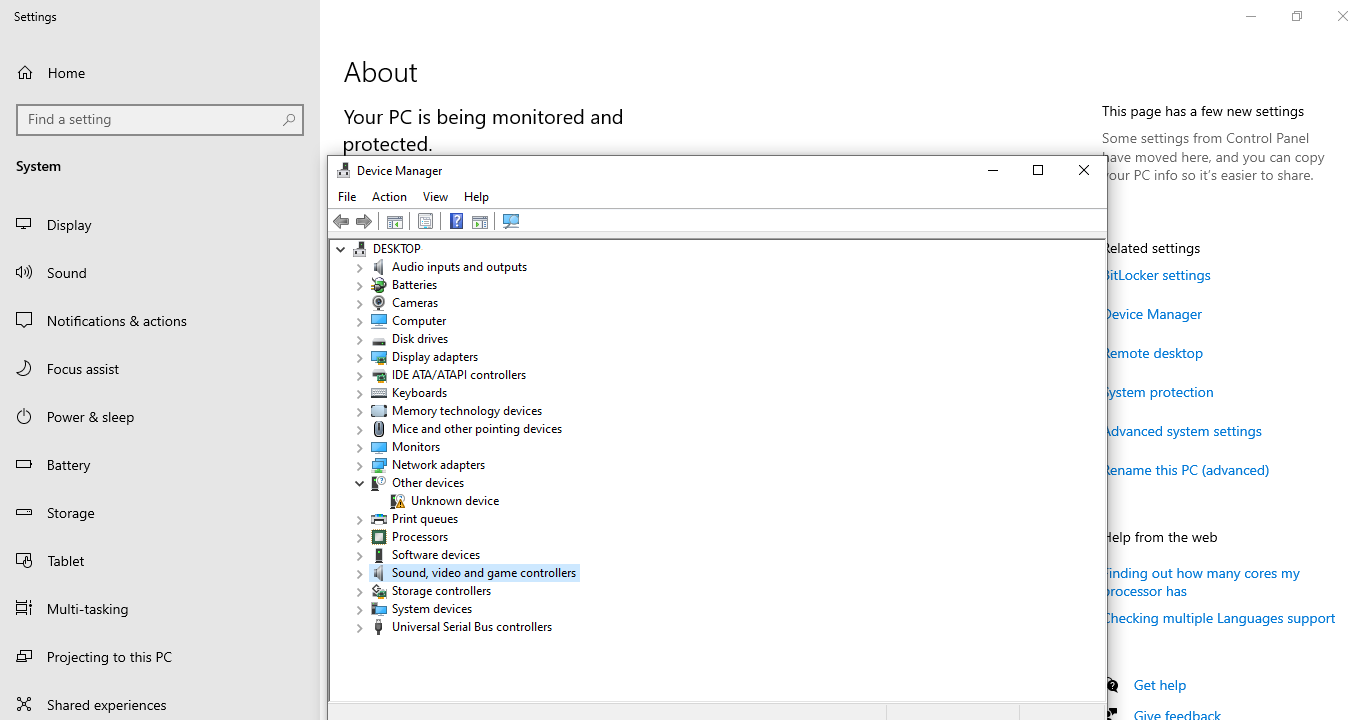Expand the Cameras category
This screenshot has height=720, width=1360.
pyautogui.click(x=360, y=303)
